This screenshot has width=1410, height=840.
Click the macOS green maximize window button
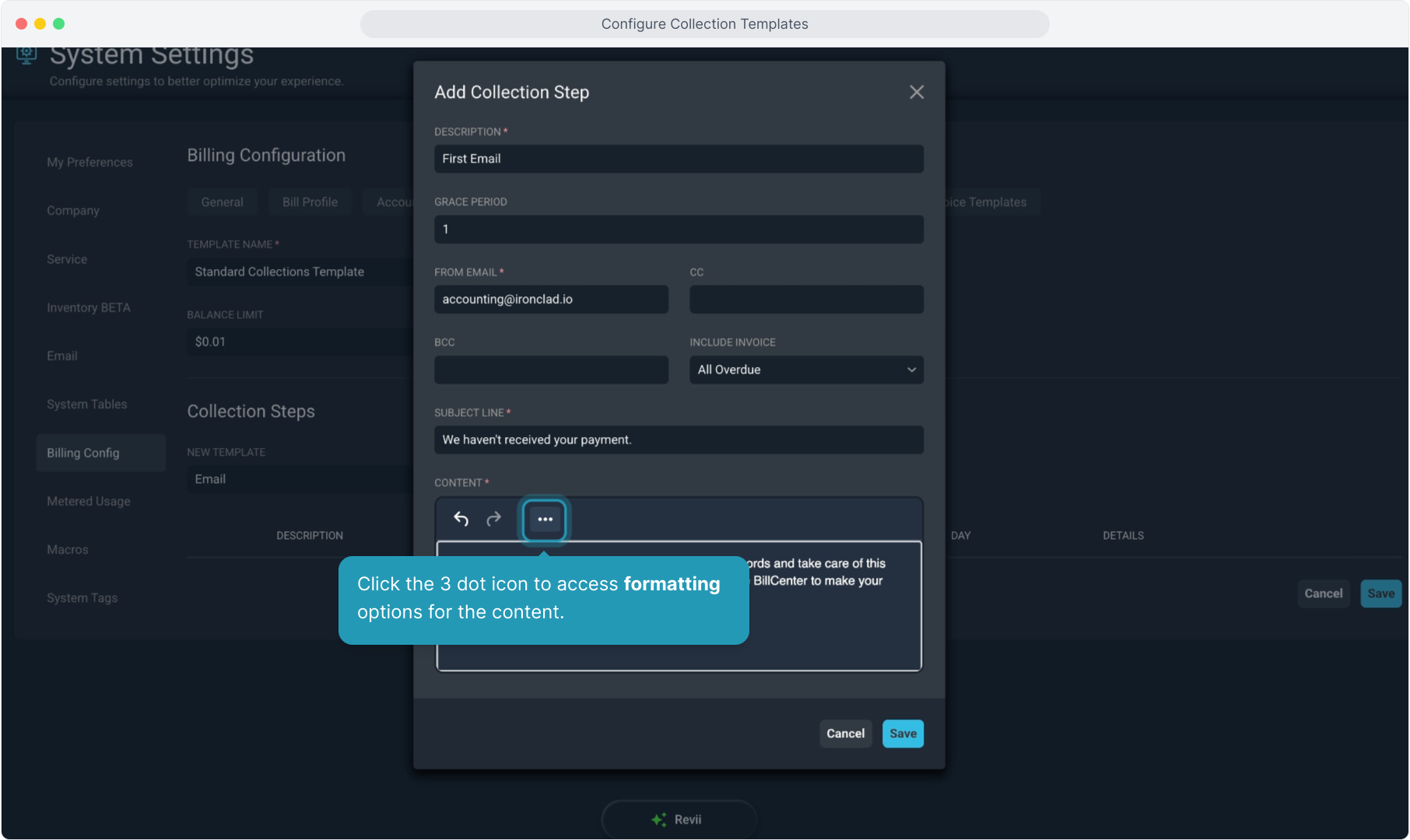coord(58,24)
